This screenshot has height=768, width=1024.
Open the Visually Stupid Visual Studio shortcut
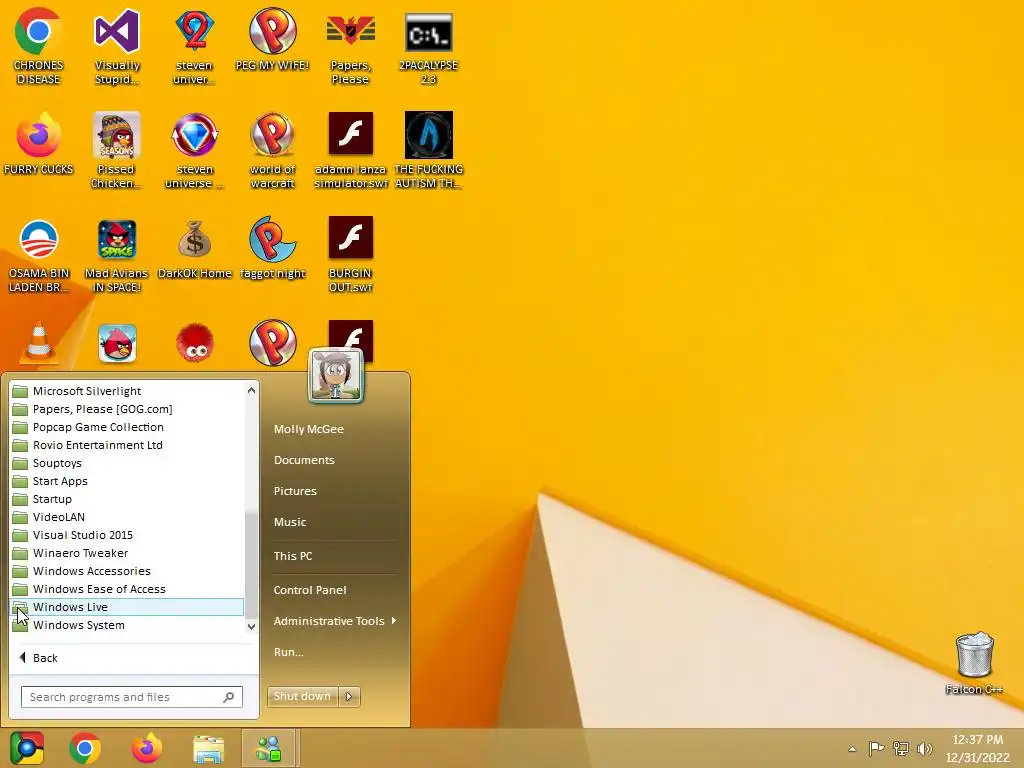click(x=116, y=46)
